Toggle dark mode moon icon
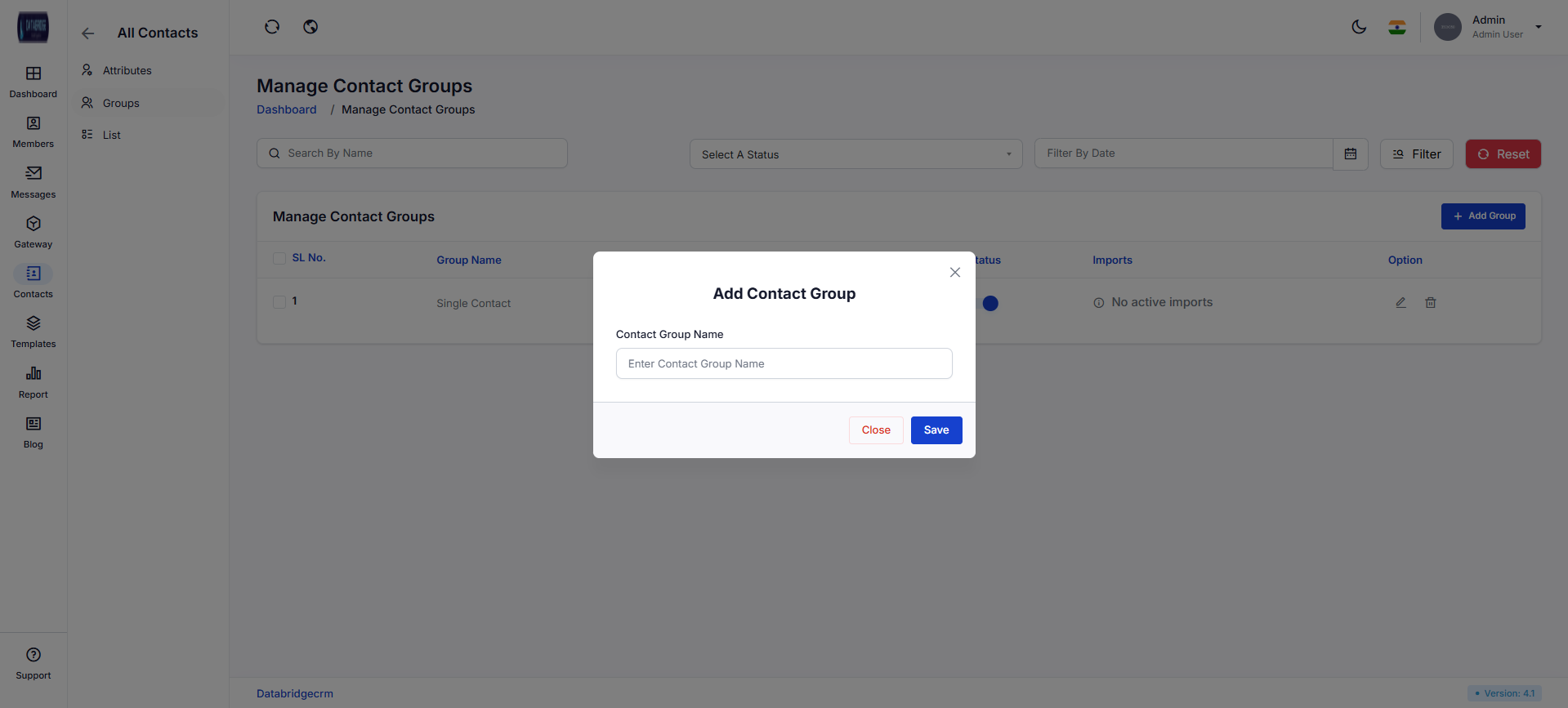 tap(1359, 27)
